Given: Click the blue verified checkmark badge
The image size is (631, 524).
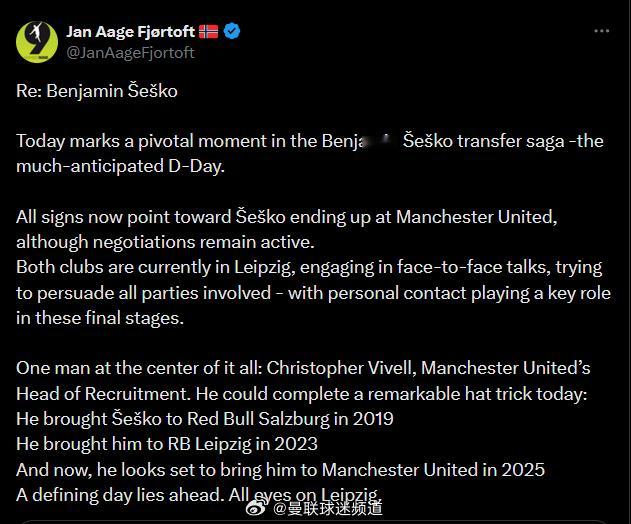Looking at the screenshot, I should click(232, 31).
